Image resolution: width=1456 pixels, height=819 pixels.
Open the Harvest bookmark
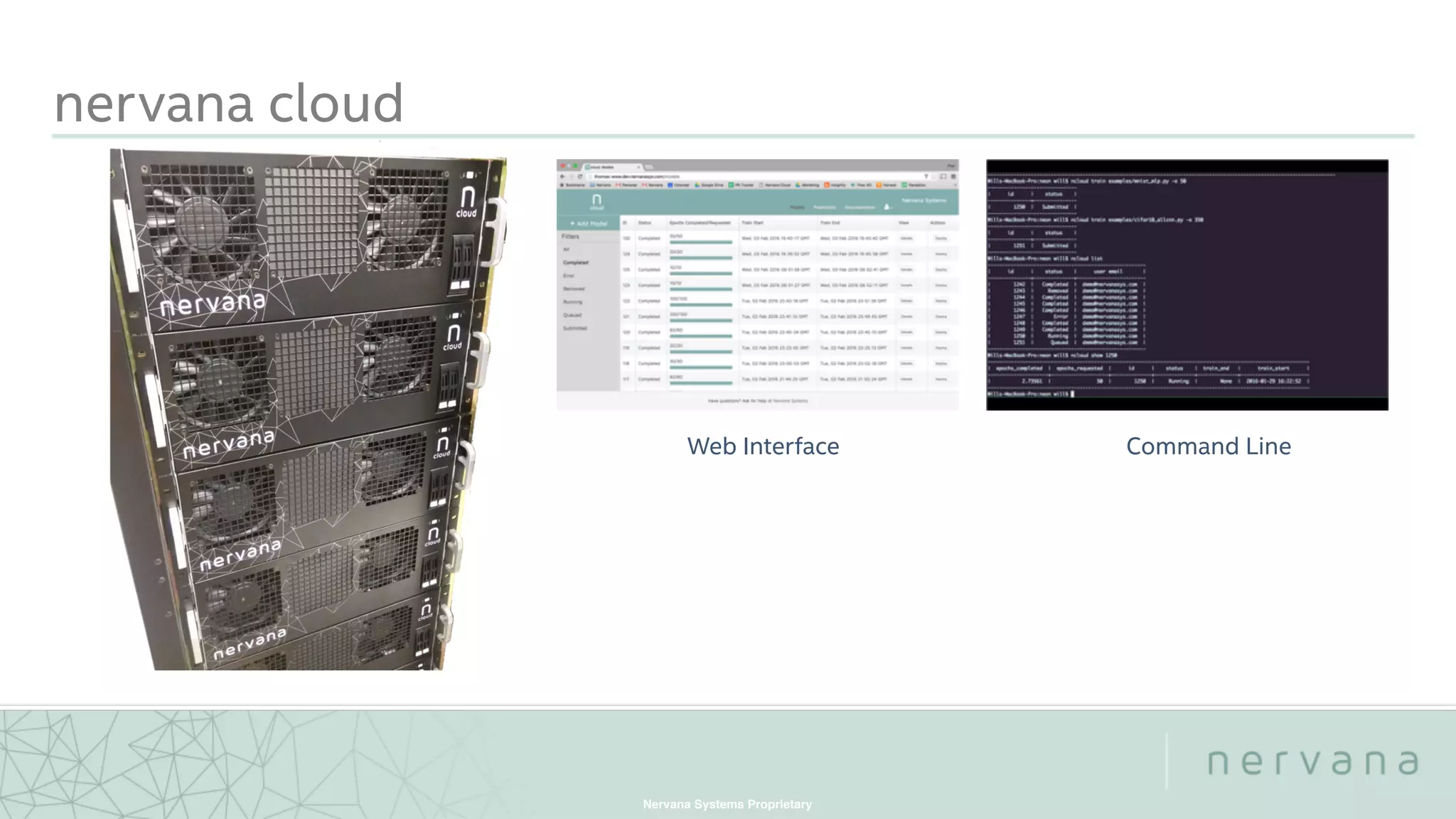click(x=887, y=185)
